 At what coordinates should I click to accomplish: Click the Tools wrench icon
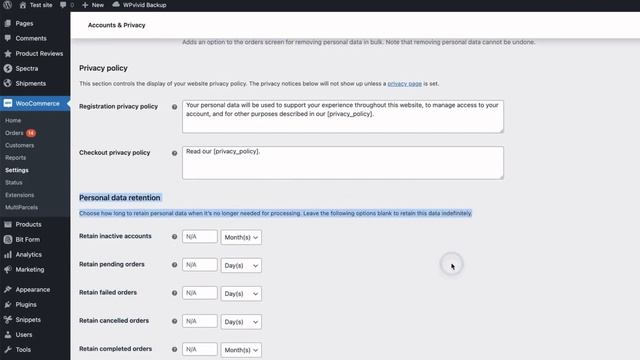click(x=8, y=349)
